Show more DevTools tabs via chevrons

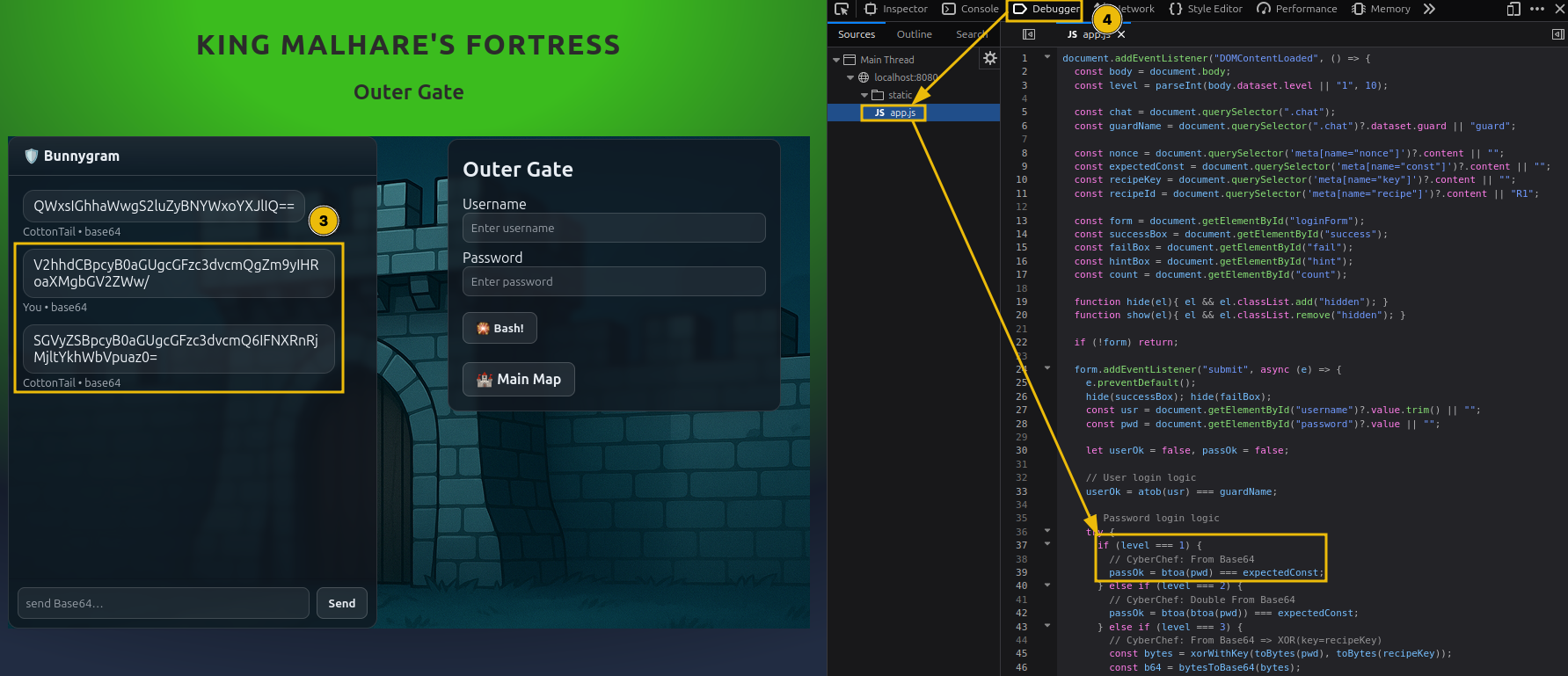click(x=1429, y=9)
